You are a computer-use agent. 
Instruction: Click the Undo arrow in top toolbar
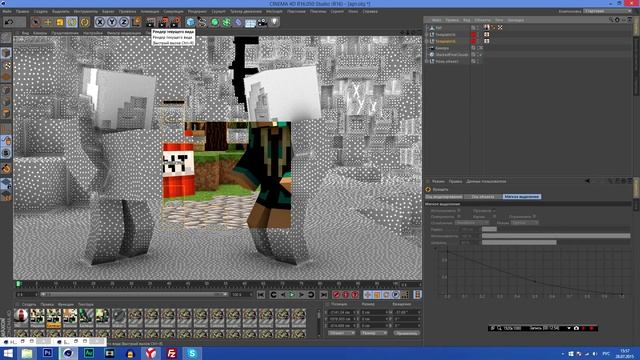coord(9,22)
